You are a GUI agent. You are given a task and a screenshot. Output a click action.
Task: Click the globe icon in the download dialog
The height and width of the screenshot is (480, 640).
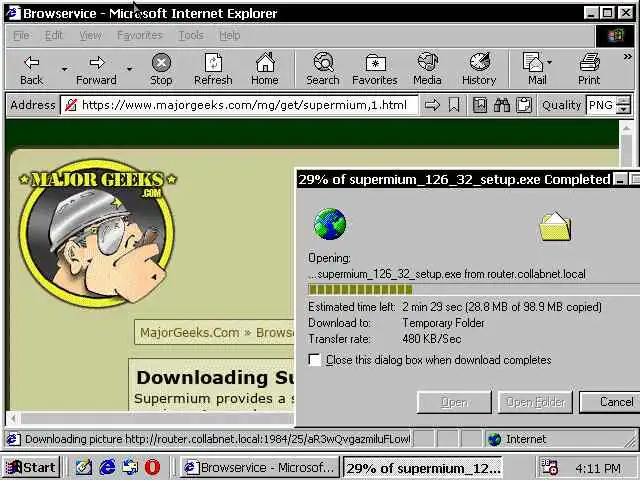330,224
